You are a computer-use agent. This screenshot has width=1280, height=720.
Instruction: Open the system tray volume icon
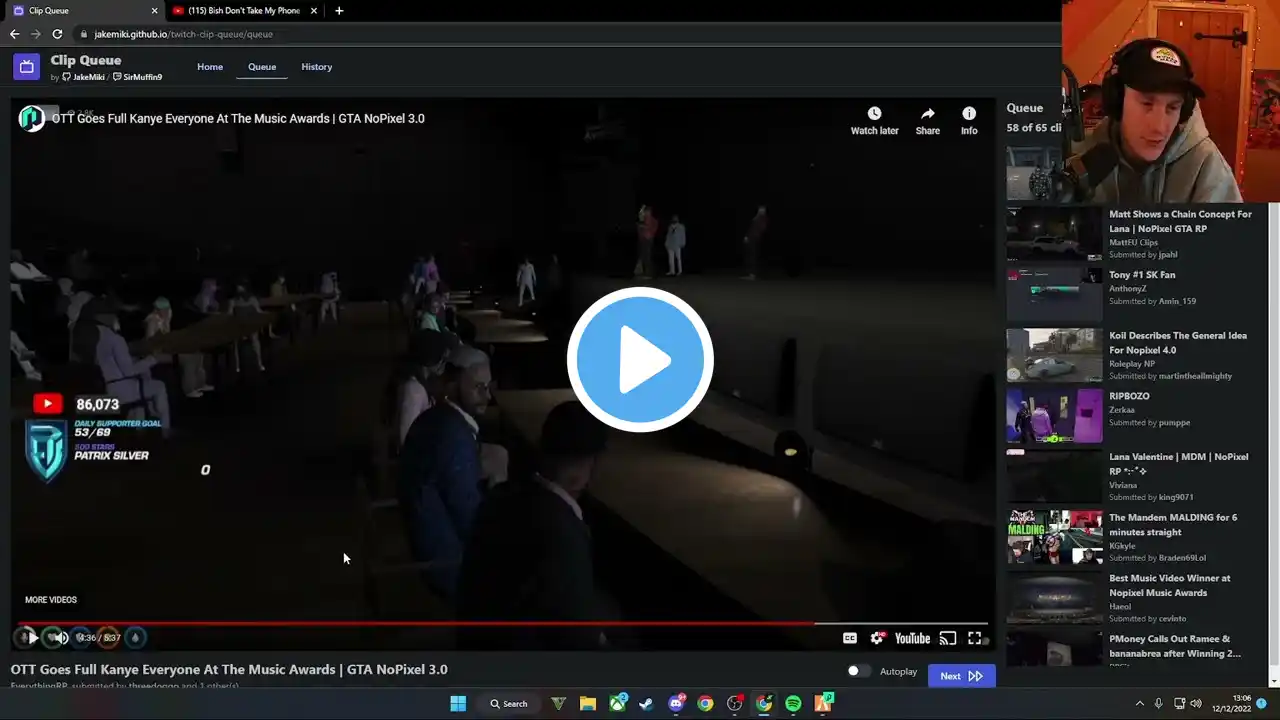point(1196,703)
